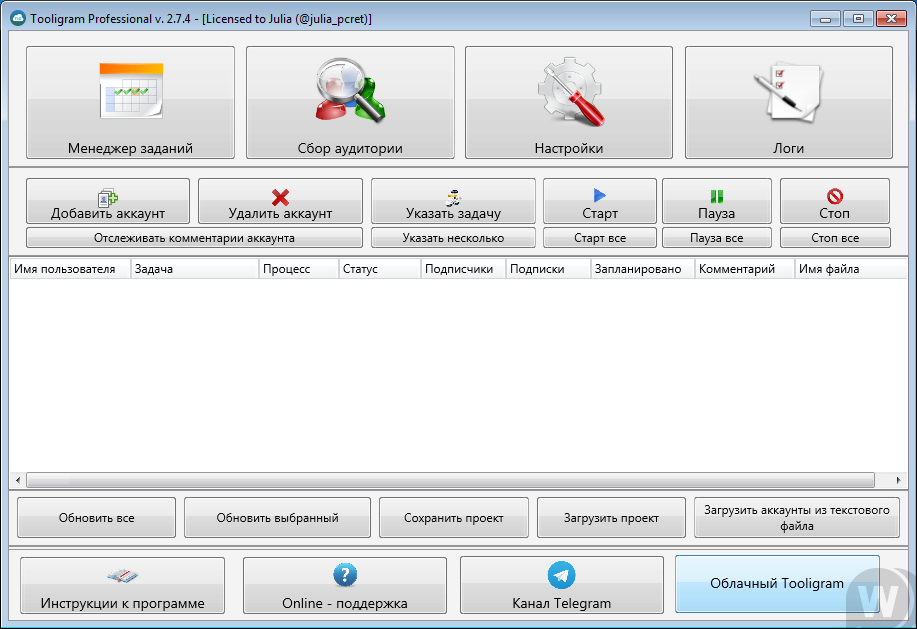
Task: Click horizontal scrollbar left arrow
Action: coord(18,480)
